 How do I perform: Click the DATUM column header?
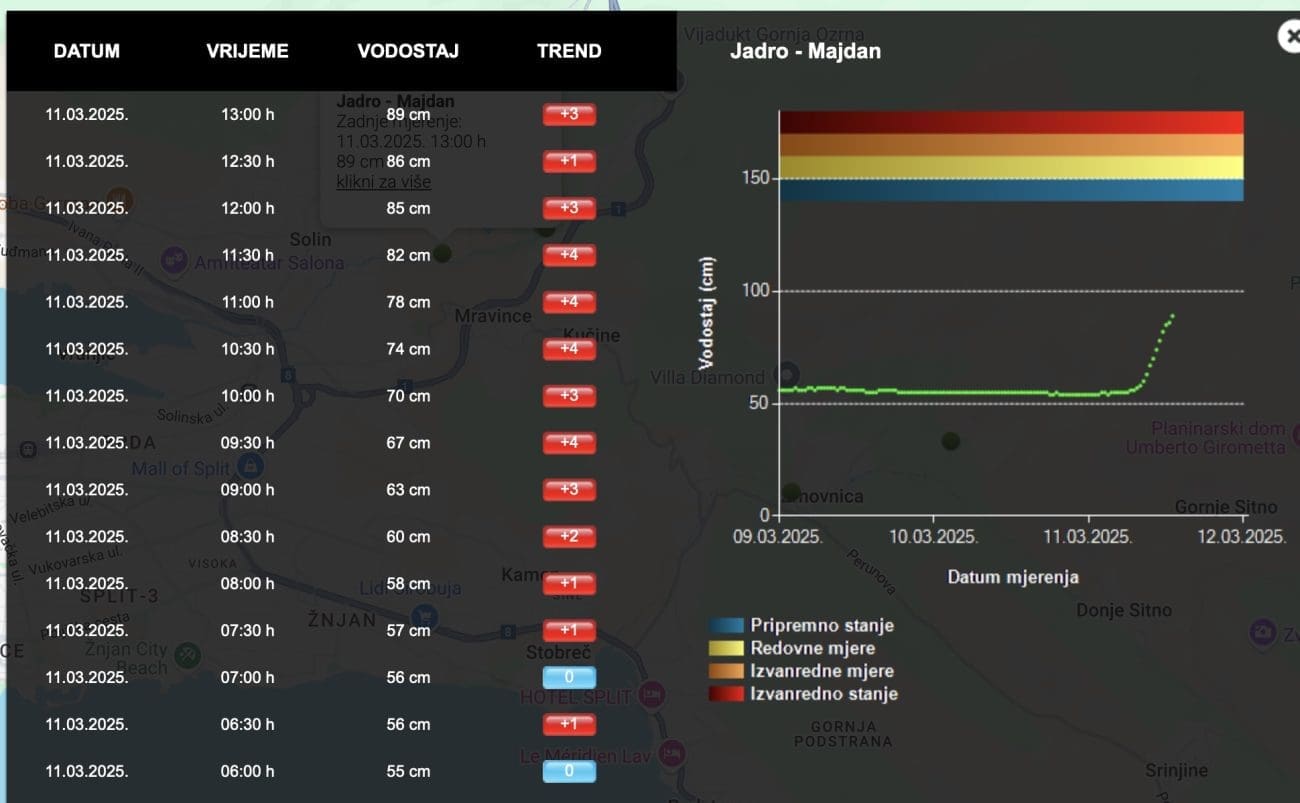(x=87, y=51)
